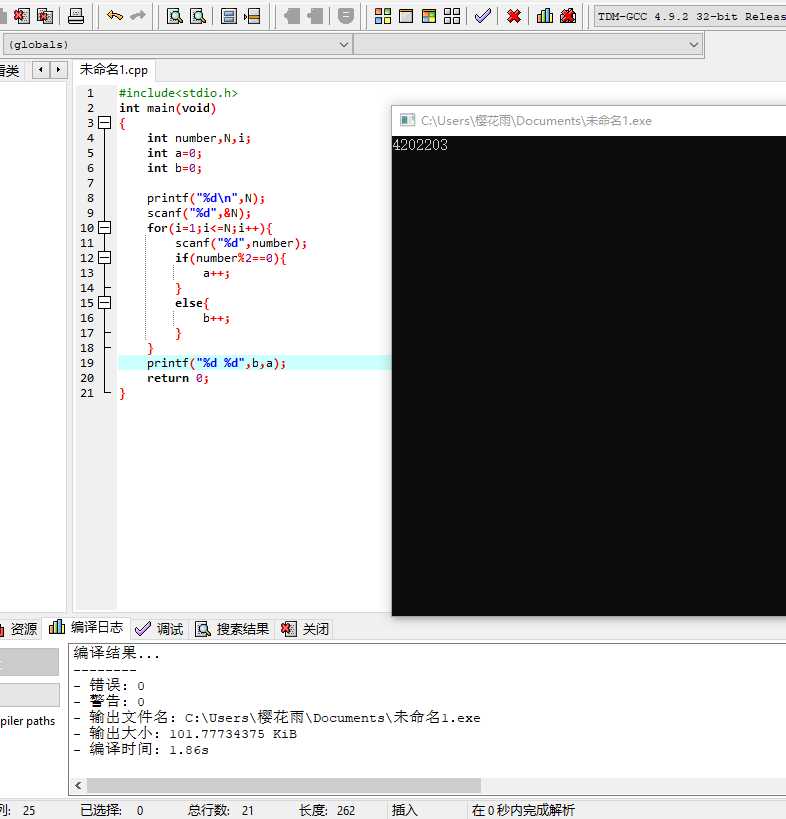Click the Redo arrow icon

coord(138,16)
